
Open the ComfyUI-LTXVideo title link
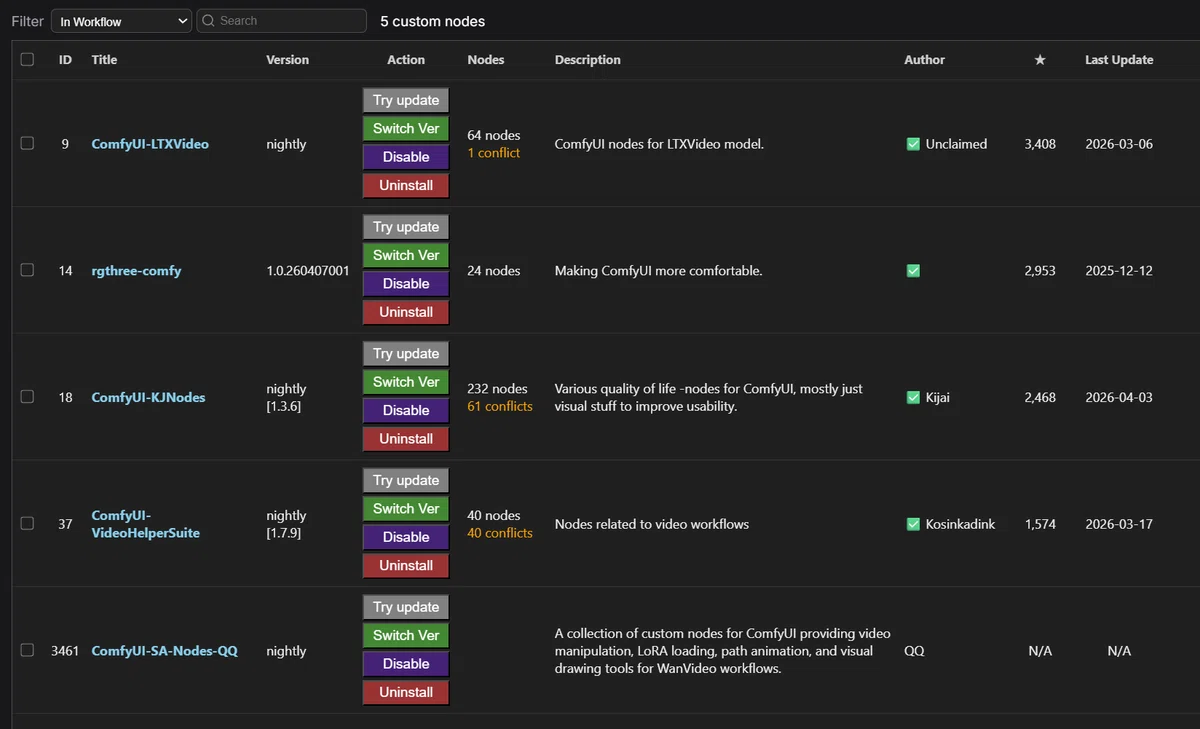tap(150, 144)
